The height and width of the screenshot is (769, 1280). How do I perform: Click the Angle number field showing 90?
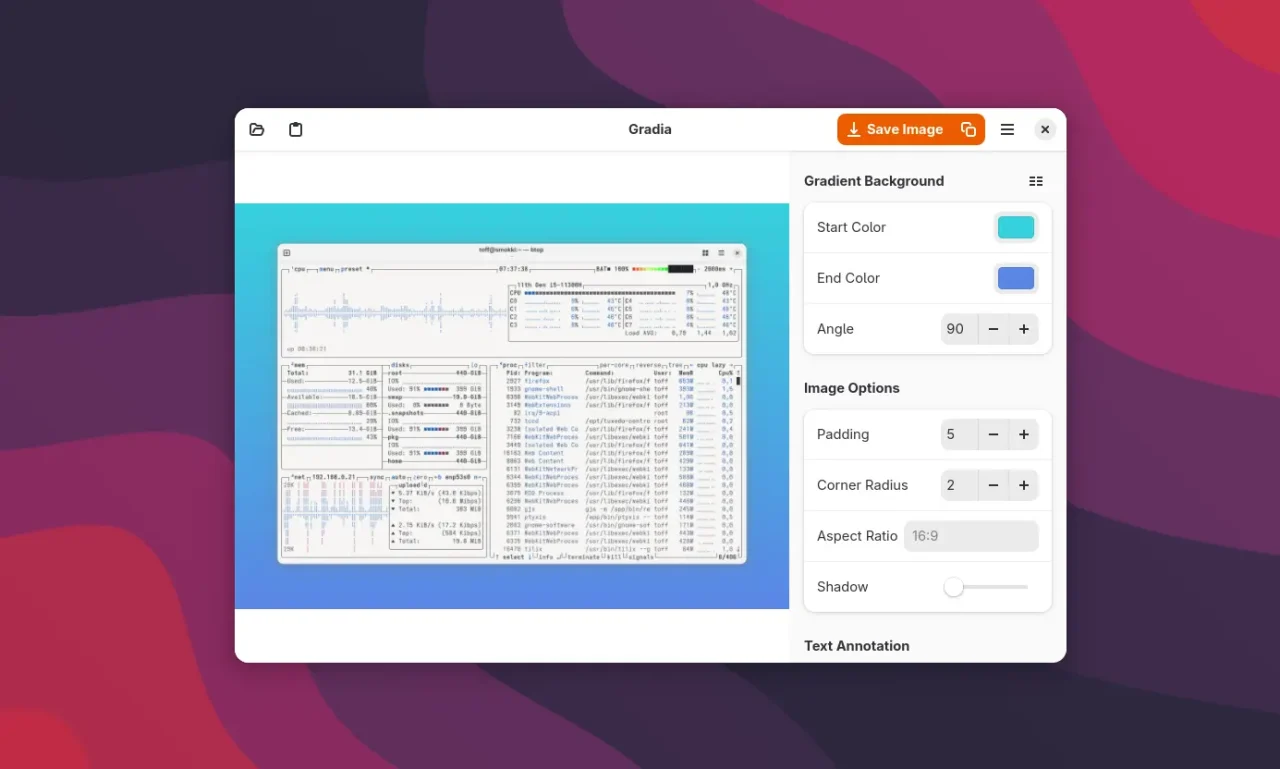(957, 329)
